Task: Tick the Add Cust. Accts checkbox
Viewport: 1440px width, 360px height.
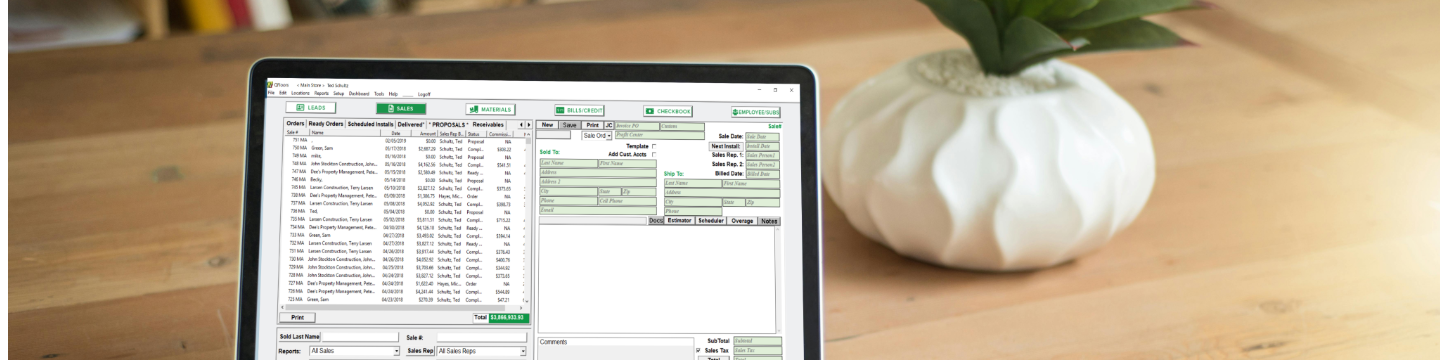Action: coord(654,154)
